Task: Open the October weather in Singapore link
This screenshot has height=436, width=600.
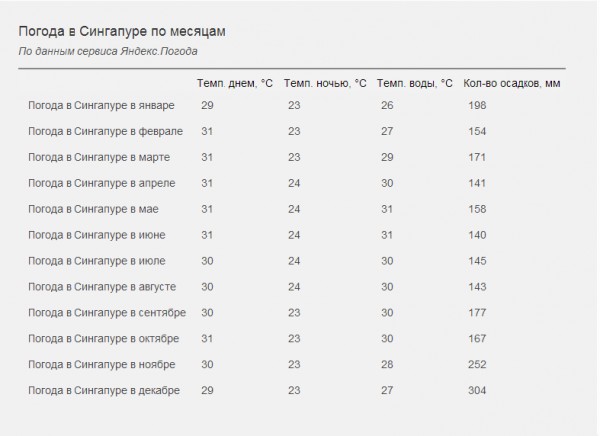Action: [x=103, y=339]
